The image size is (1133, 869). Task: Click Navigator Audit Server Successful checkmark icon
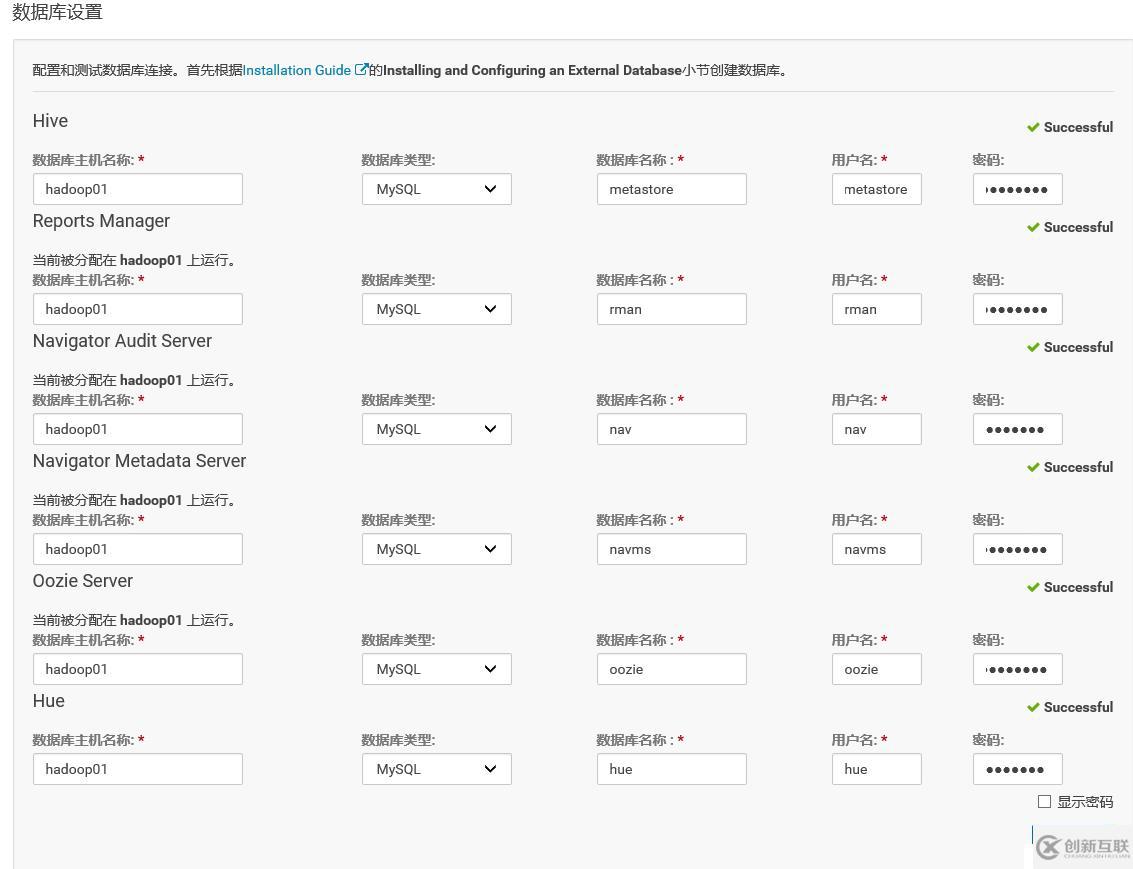1033,347
